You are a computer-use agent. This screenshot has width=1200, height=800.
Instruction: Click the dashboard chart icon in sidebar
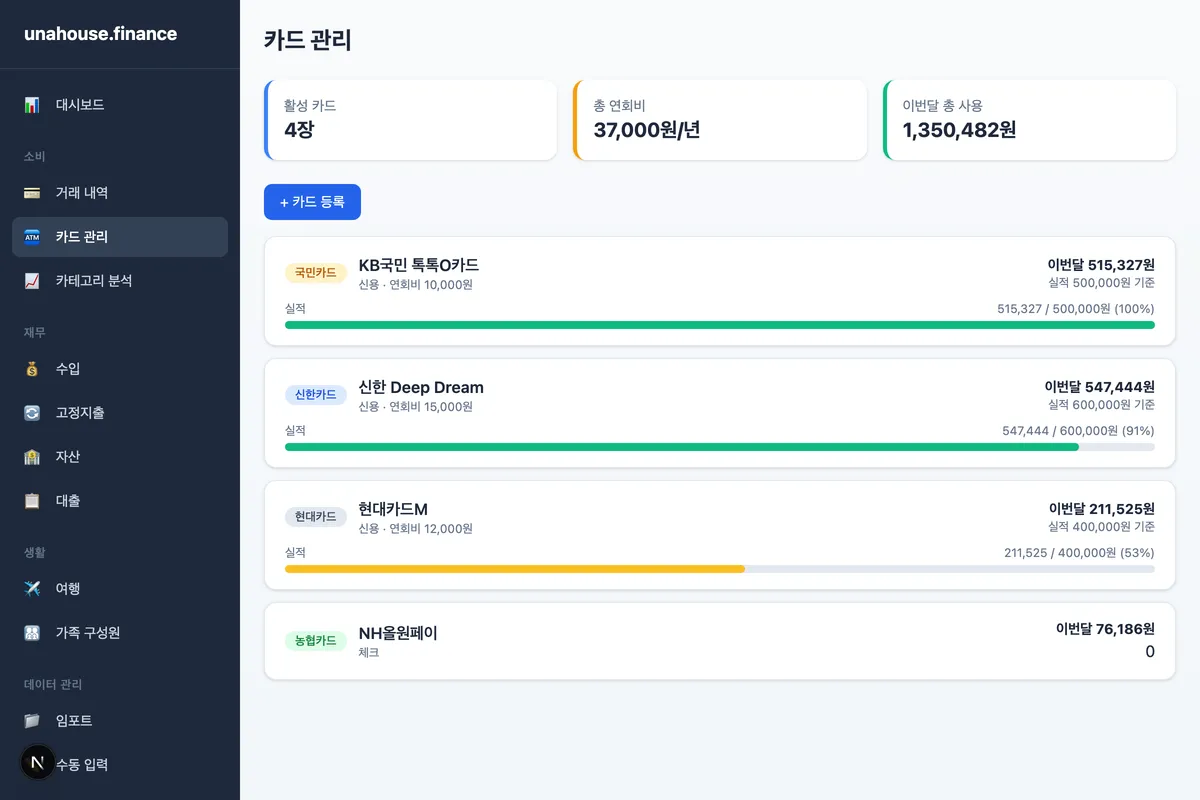click(x=32, y=105)
